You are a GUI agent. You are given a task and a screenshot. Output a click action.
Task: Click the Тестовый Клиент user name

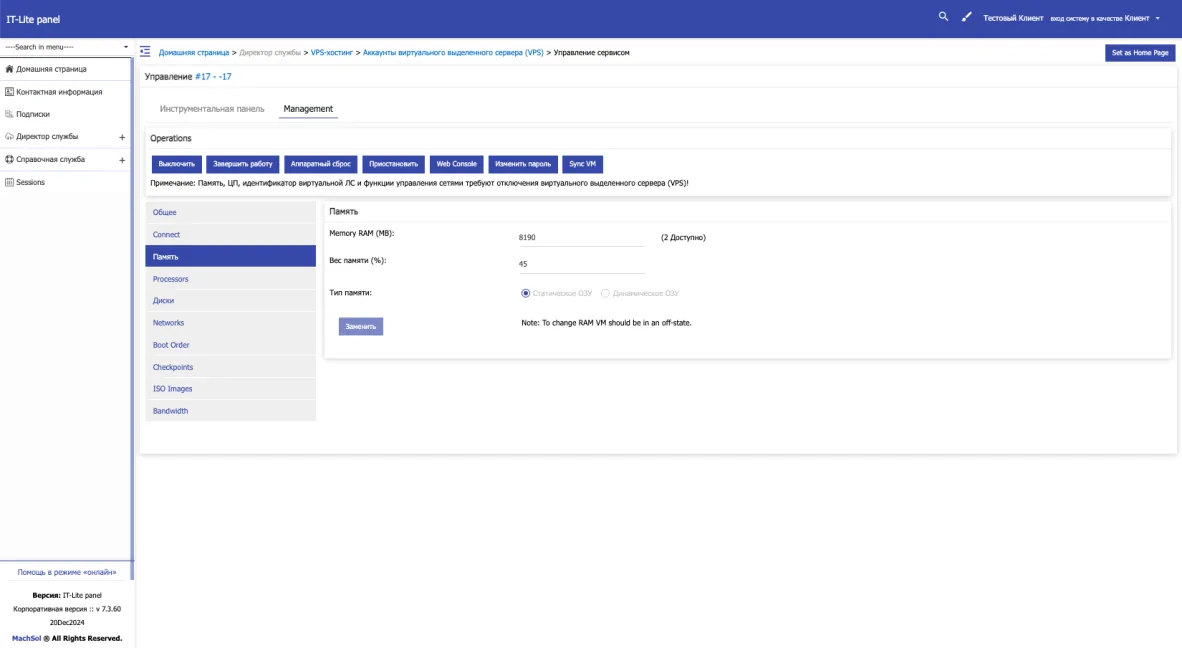pyautogui.click(x=1013, y=18)
